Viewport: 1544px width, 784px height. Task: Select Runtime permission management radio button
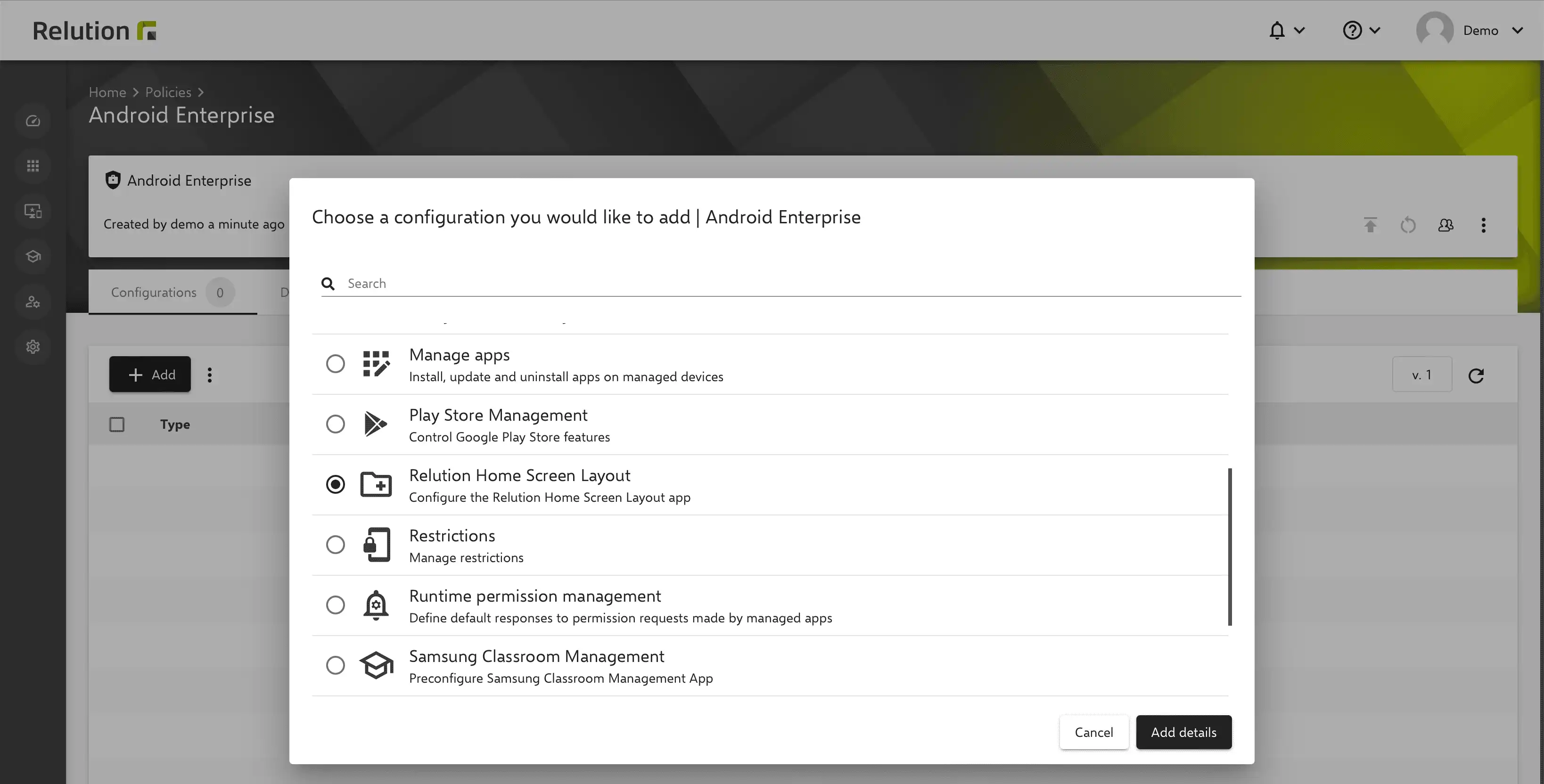[x=336, y=605]
